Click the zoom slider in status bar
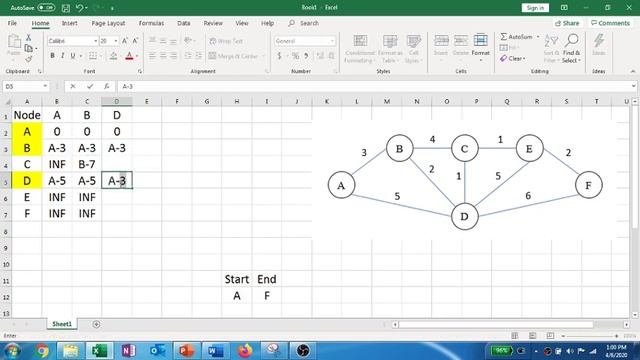The width and height of the screenshot is (640, 360). click(x=590, y=336)
